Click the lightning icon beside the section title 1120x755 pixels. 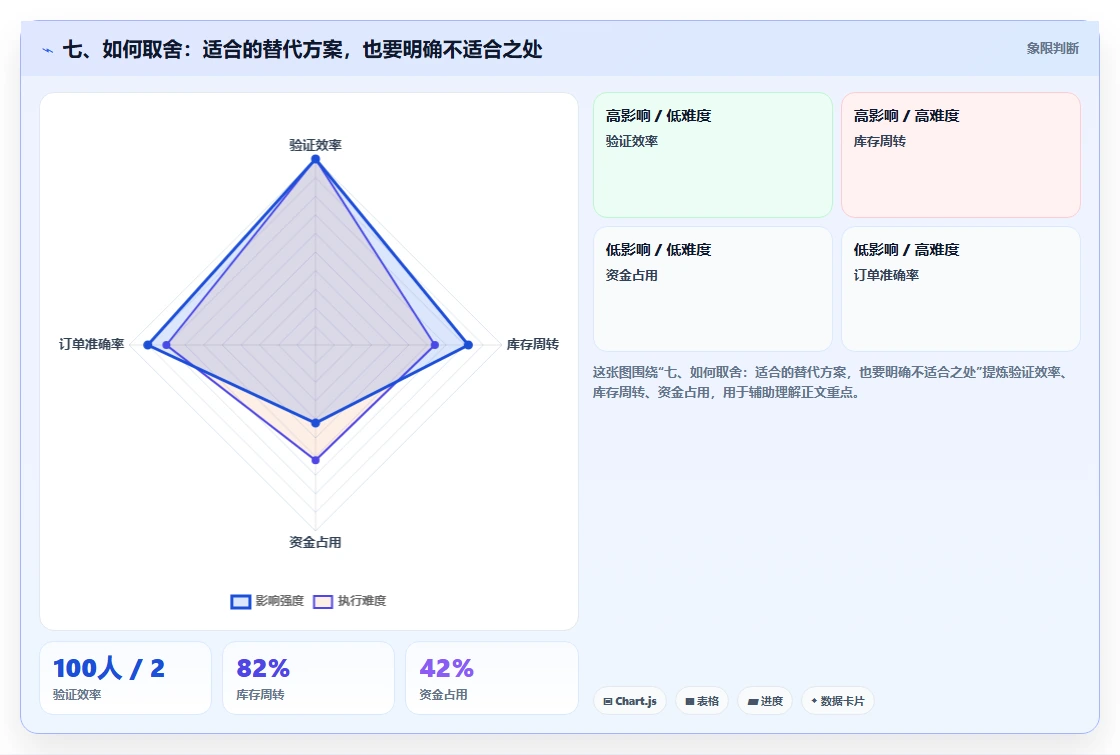48,50
